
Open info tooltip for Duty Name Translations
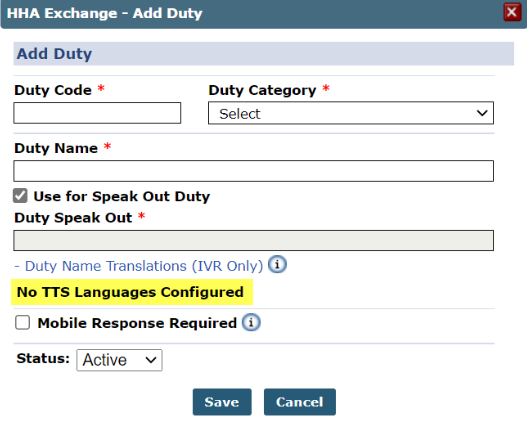(x=277, y=264)
